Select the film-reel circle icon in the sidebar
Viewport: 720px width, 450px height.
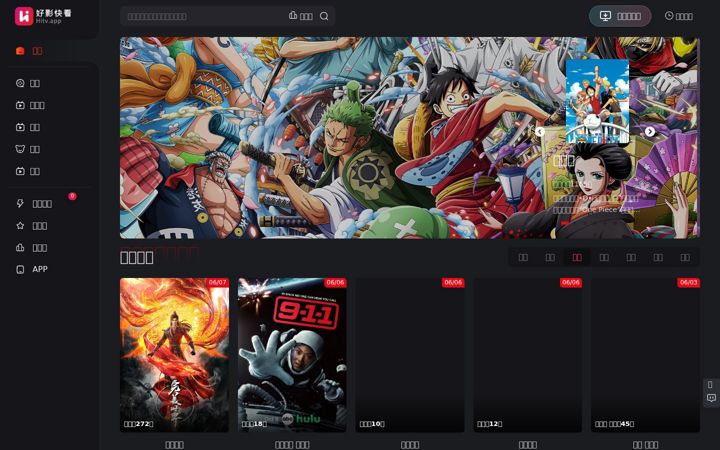click(x=20, y=83)
